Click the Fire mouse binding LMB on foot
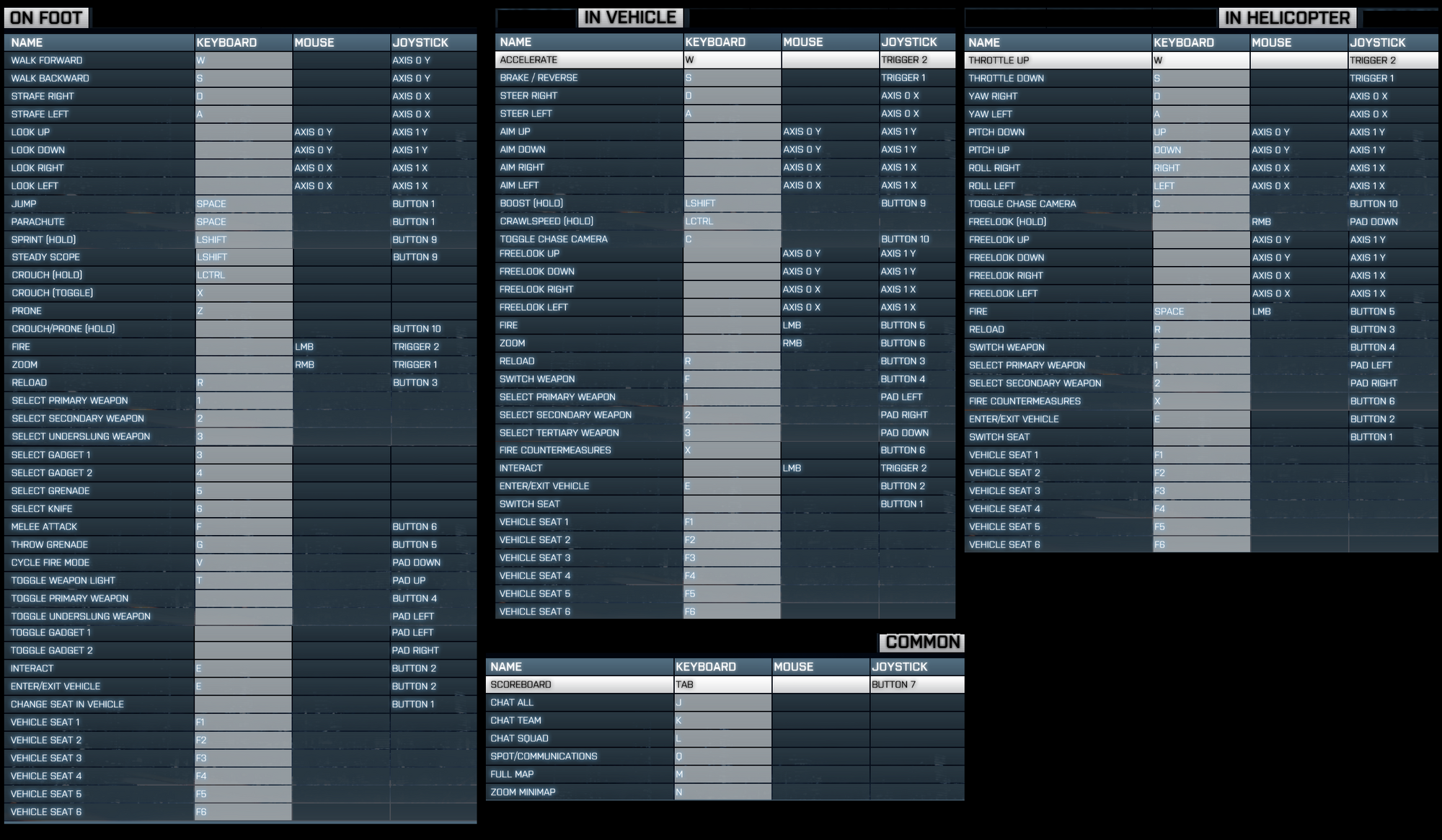The width and height of the screenshot is (1442, 840). [341, 347]
